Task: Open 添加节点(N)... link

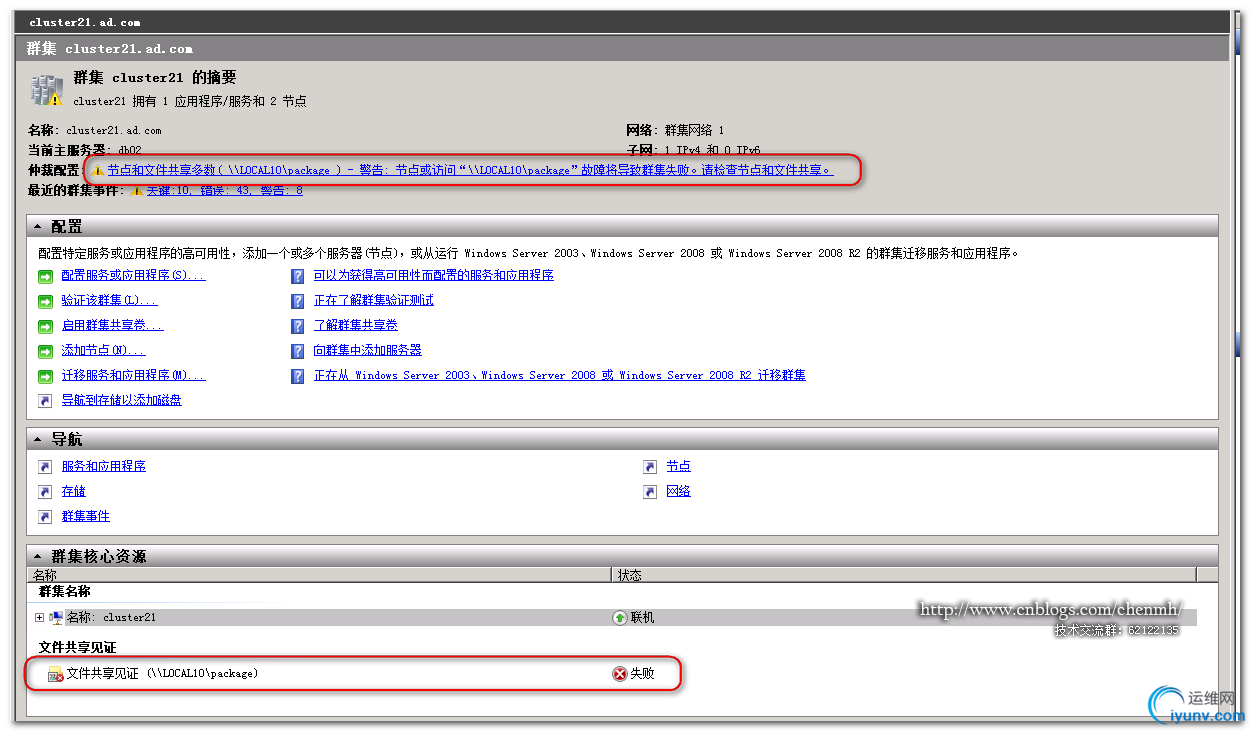Action: [x=103, y=350]
